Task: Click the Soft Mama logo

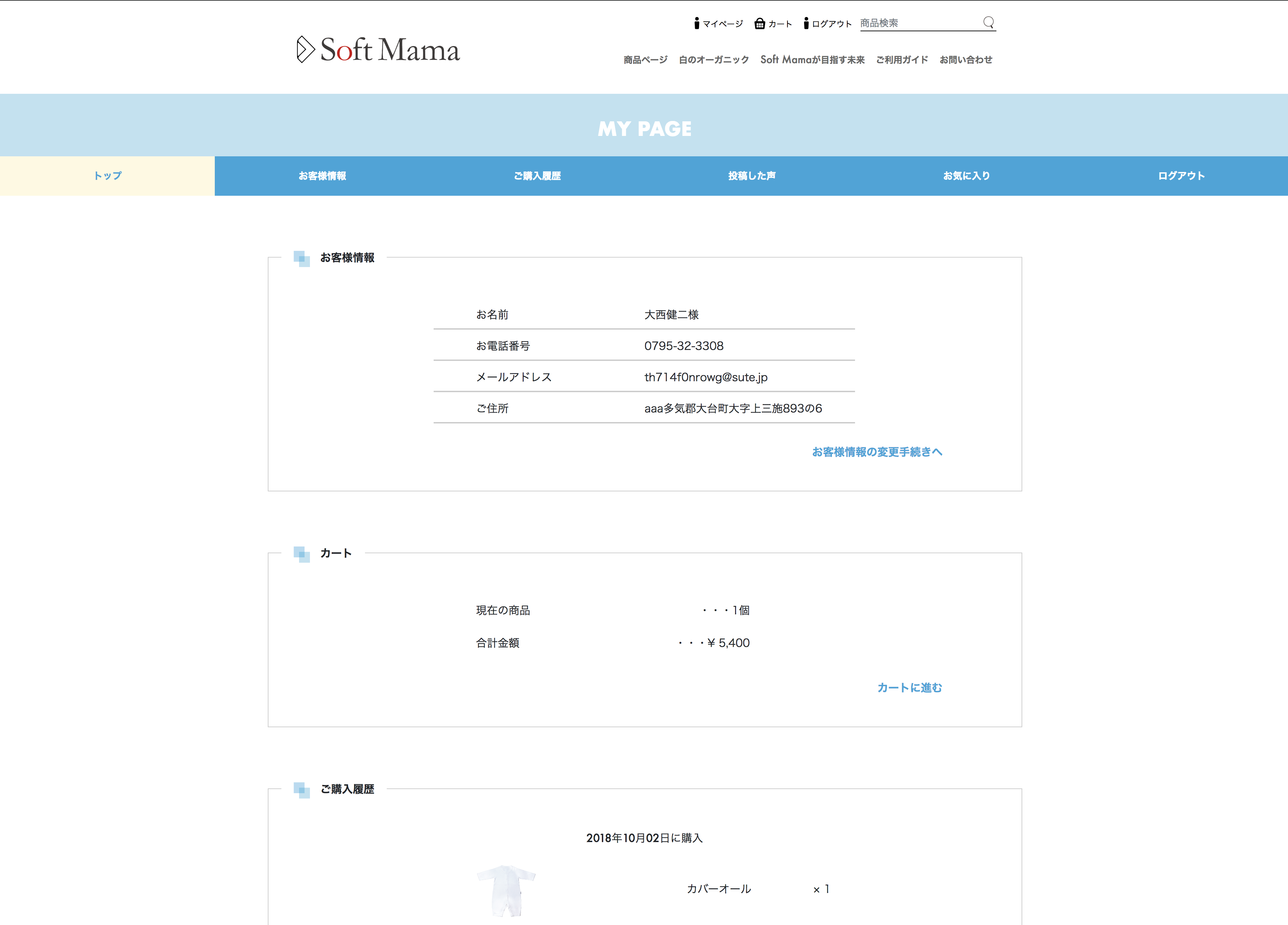Action: coord(378,50)
